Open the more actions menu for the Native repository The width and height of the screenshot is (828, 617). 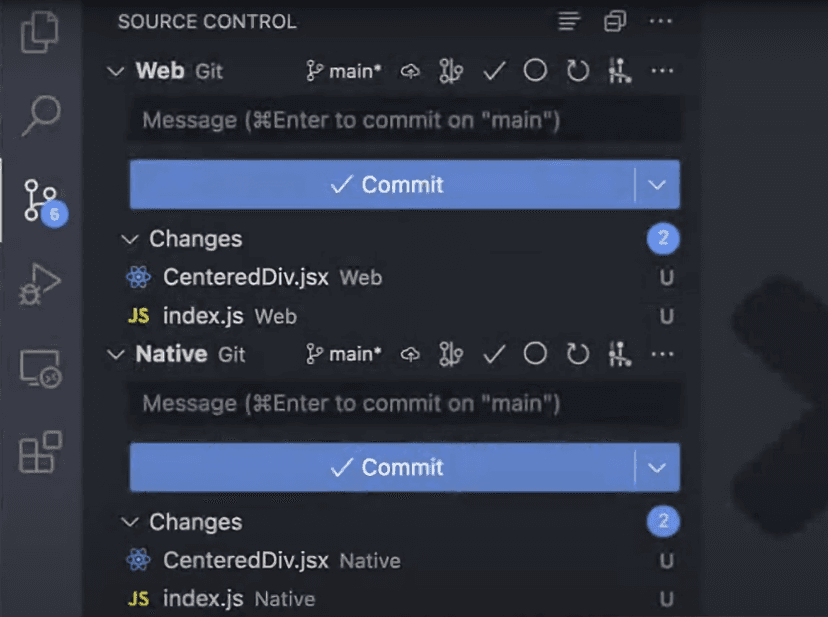[x=660, y=354]
